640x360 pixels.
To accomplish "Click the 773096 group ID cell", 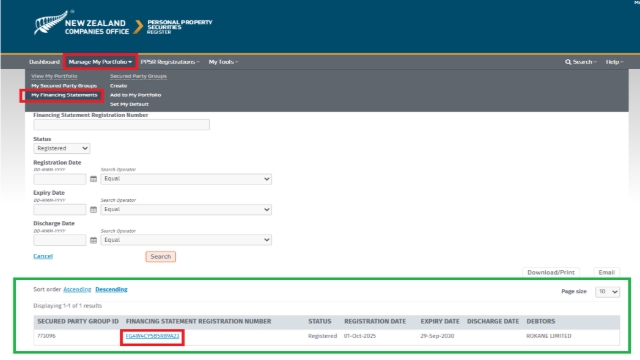I will click(46, 336).
